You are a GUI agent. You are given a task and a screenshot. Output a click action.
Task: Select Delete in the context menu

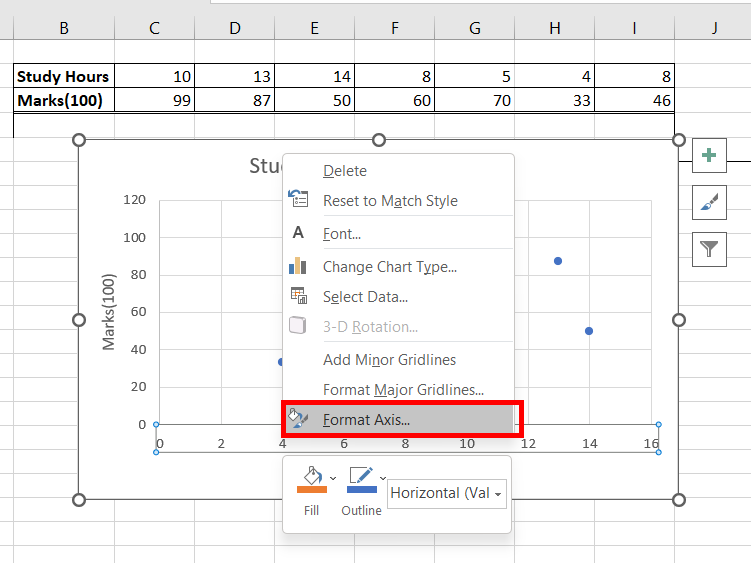pyautogui.click(x=345, y=171)
